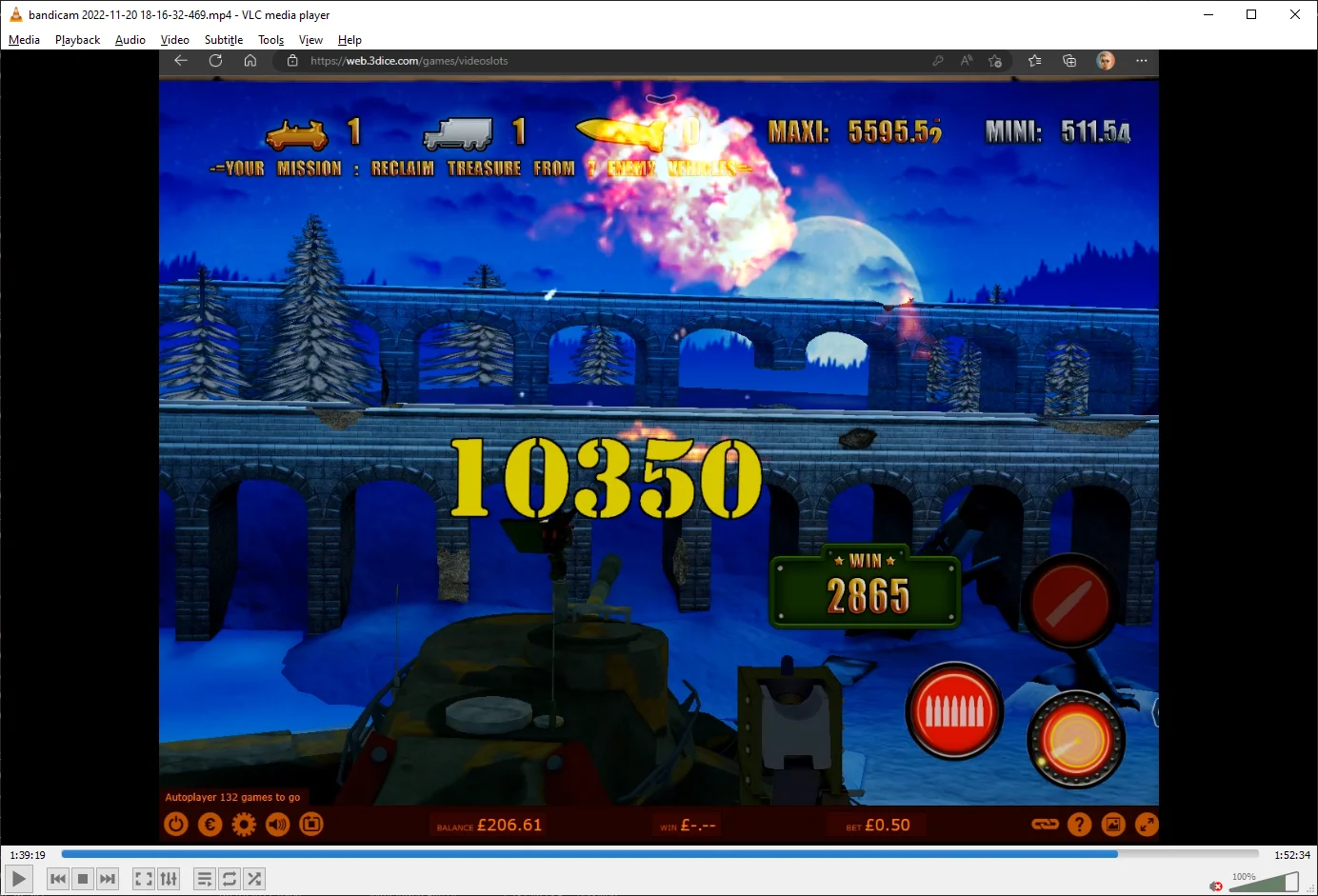Skip to previous media in playlist

click(58, 879)
